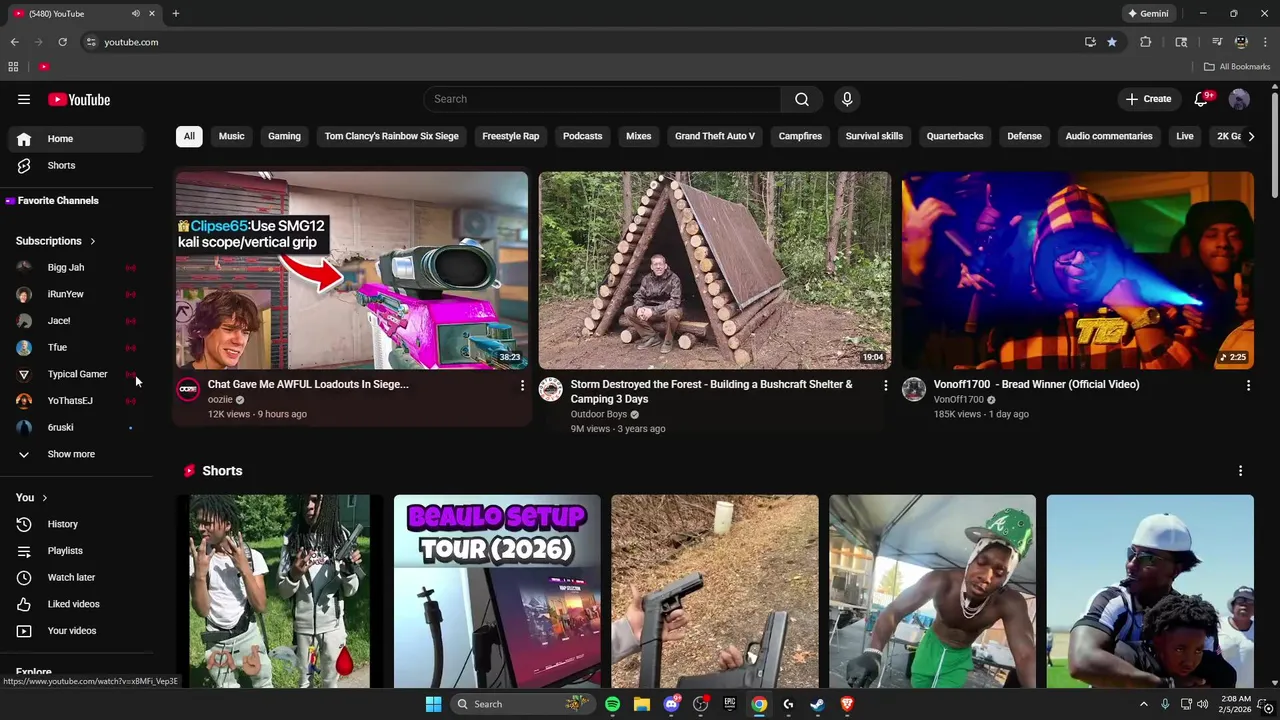Open History in the sidebar
Image resolution: width=1280 pixels, height=720 pixels.
coord(76,524)
